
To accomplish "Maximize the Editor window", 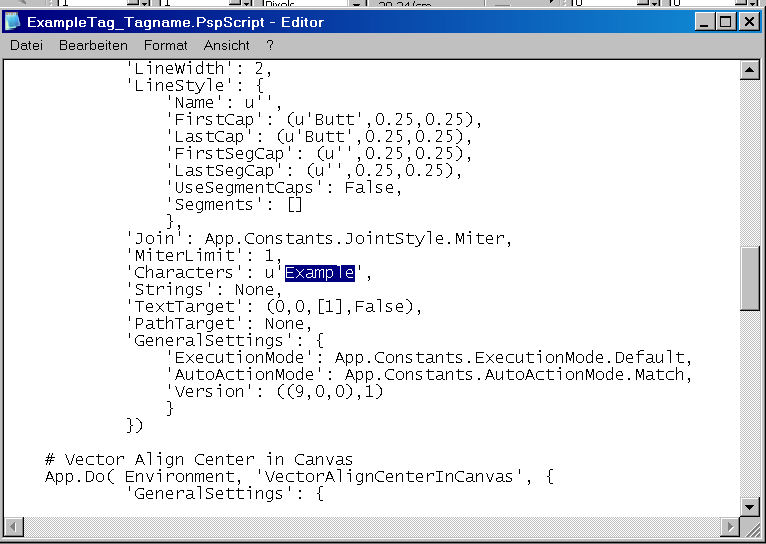I will (726, 22).
